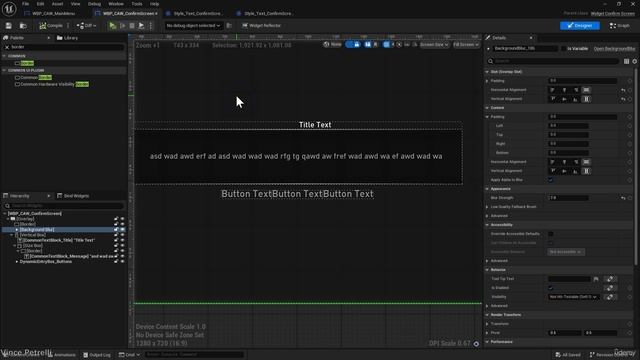The height and width of the screenshot is (360, 640).
Task: Set Slot Horizontal Alignment to Left
Action: [x=553, y=90]
